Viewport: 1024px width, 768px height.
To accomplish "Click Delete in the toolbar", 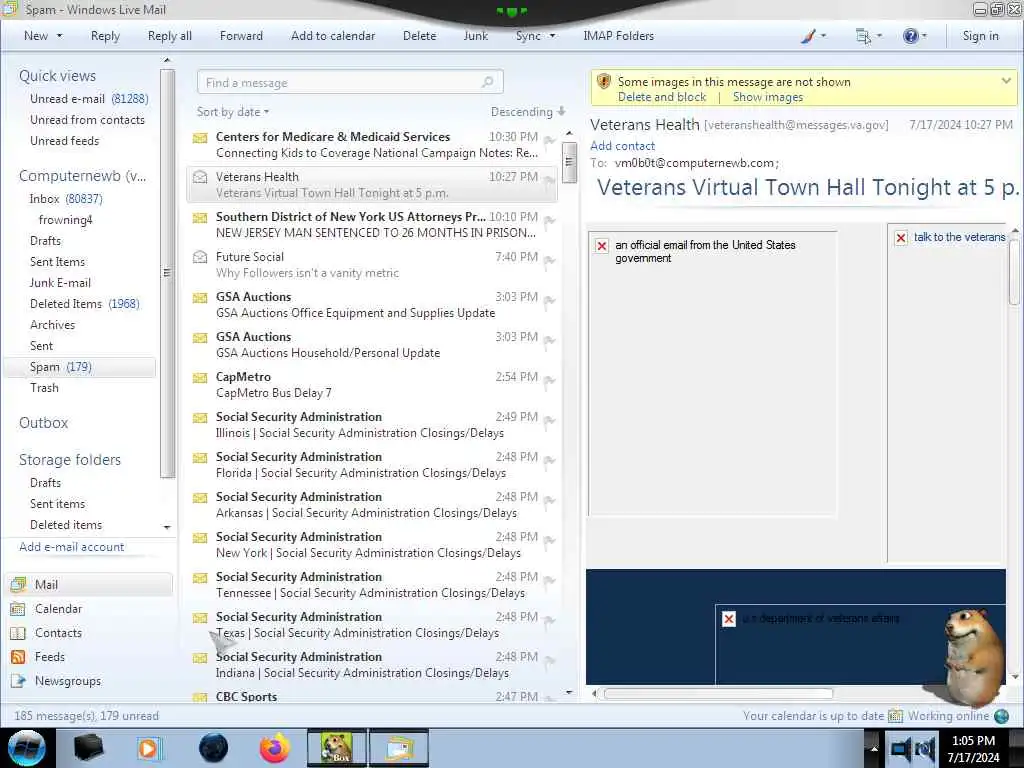I will [x=419, y=36].
